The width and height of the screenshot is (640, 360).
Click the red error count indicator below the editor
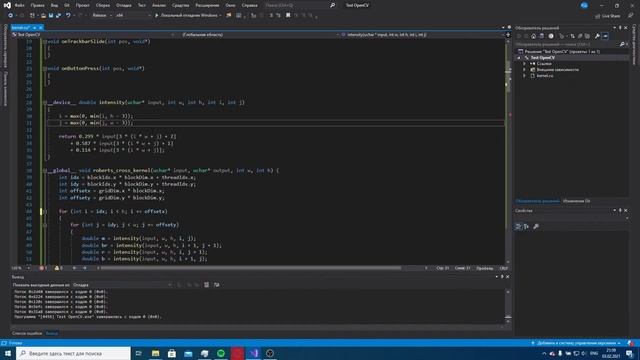[43, 268]
